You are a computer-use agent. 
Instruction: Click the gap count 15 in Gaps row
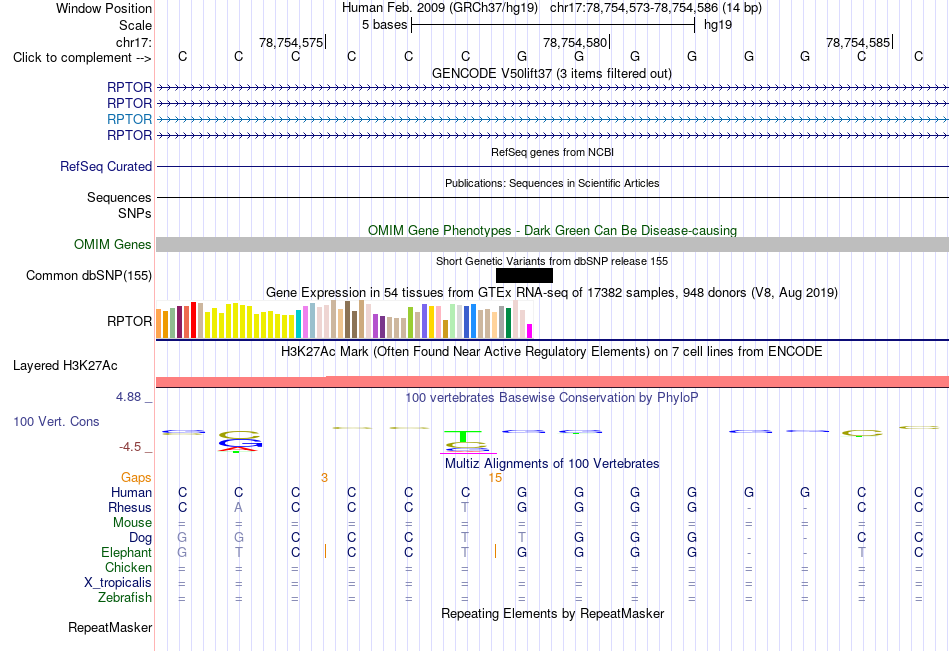point(495,478)
